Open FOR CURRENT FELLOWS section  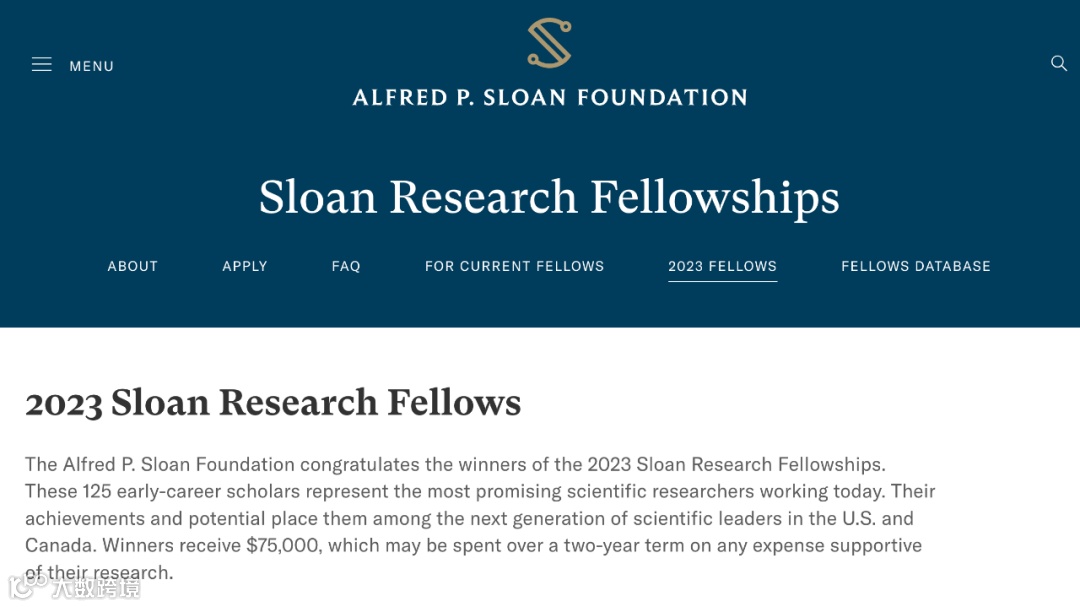514,266
